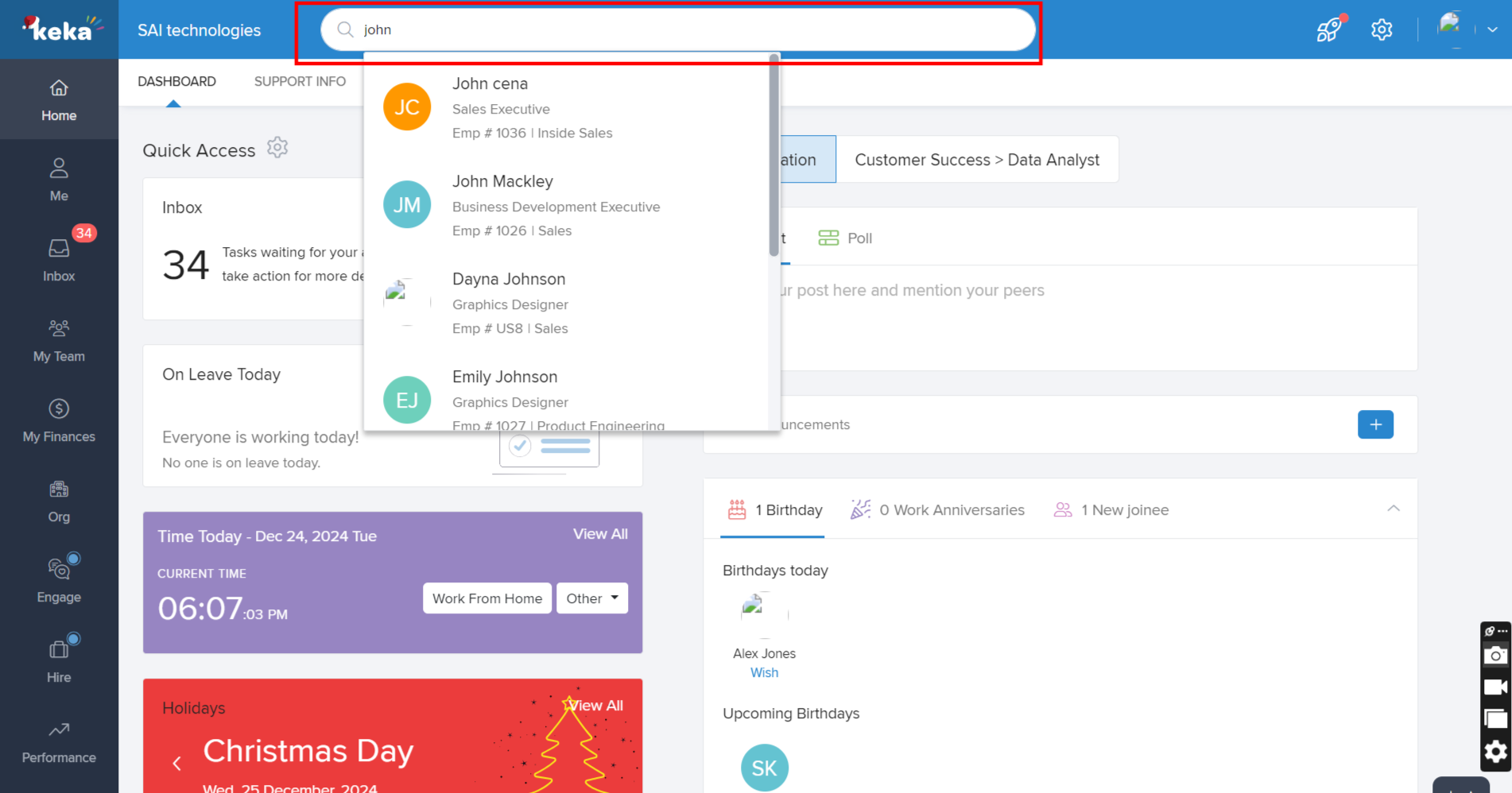Expand the Other dropdown in Time Today
The width and height of the screenshot is (1512, 793).
(x=592, y=598)
